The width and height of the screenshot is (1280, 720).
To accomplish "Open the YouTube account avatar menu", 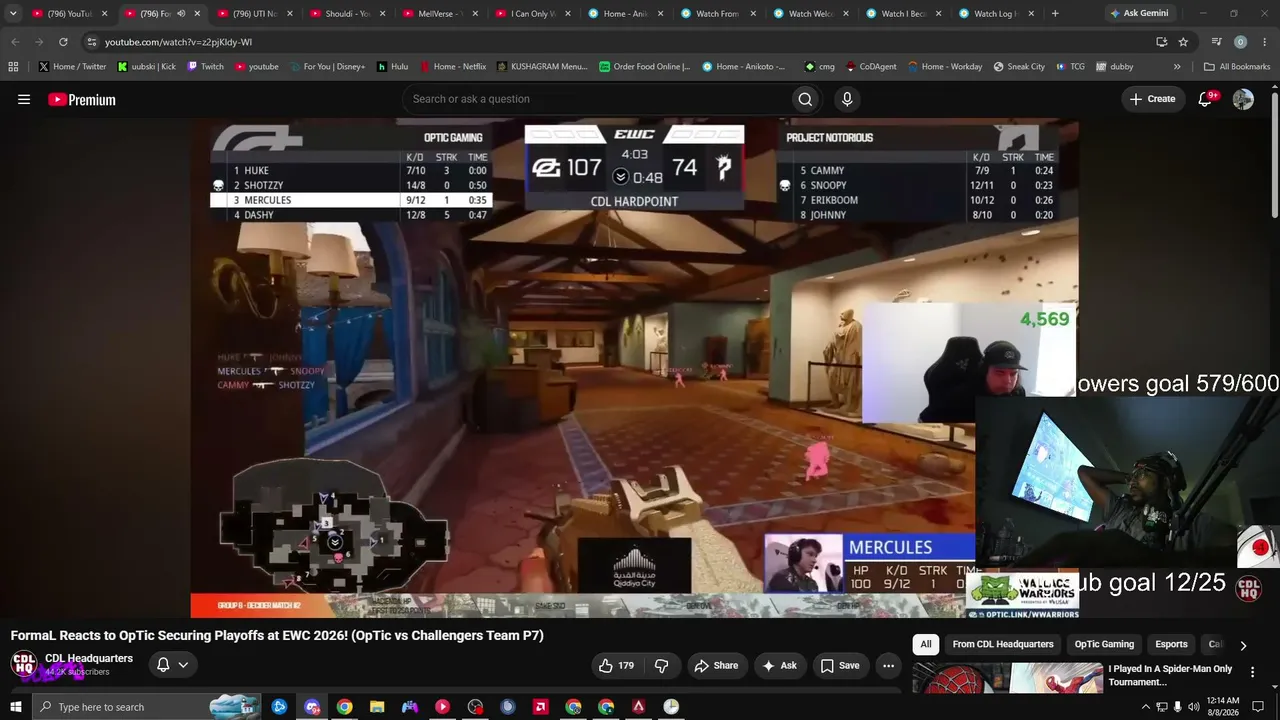I will click(1243, 99).
